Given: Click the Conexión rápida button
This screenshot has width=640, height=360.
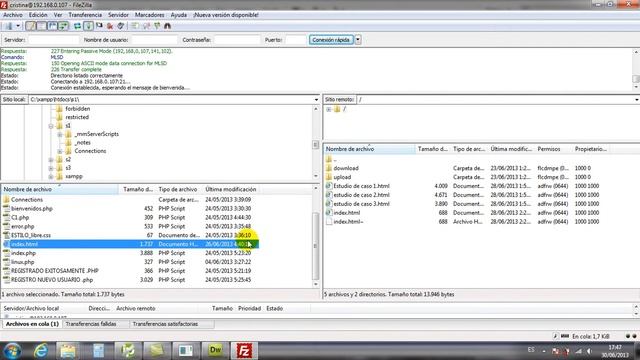Looking at the screenshot, I should pyautogui.click(x=331, y=40).
